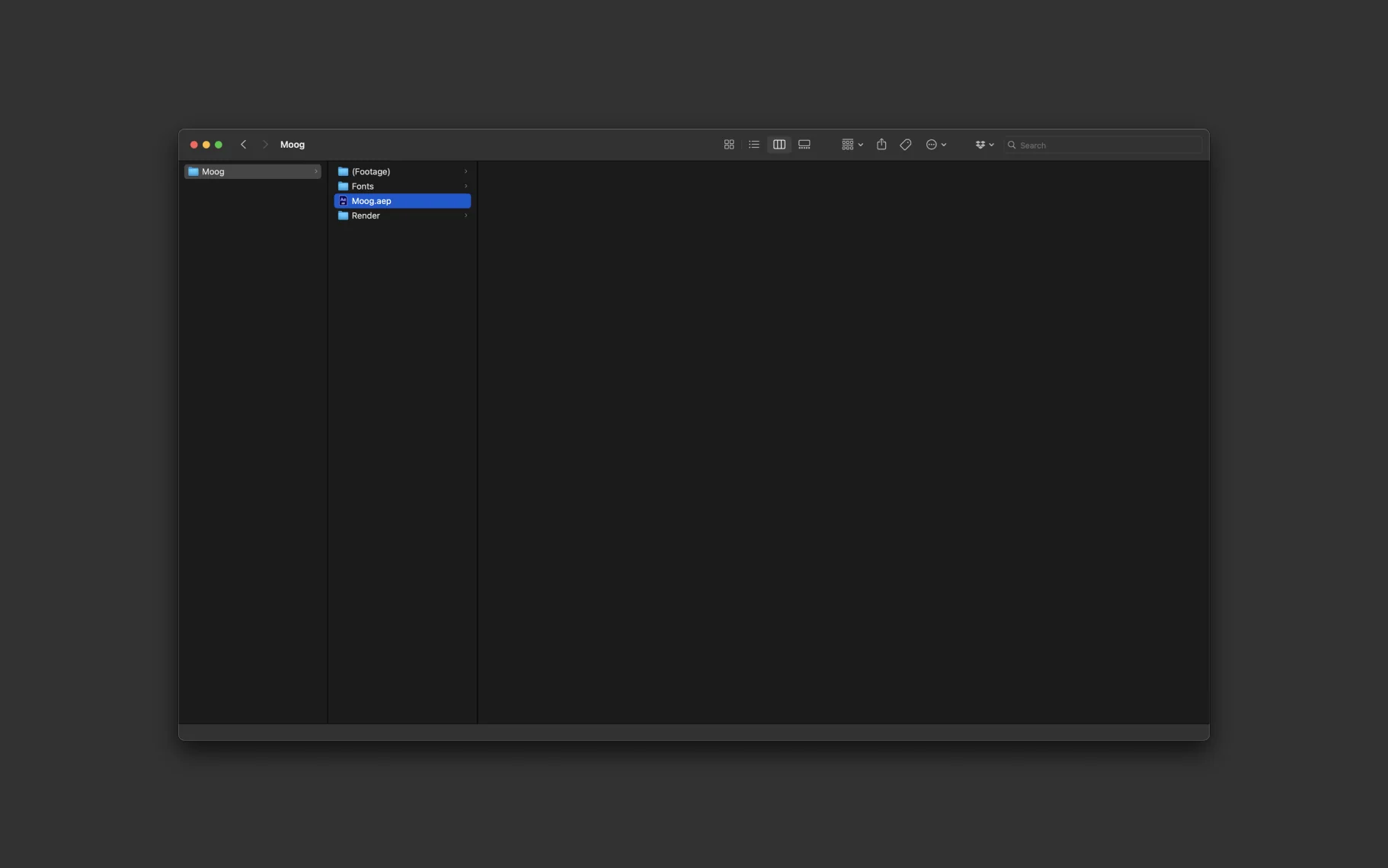
Task: Switch to icon view in the toolbar
Action: (728, 144)
